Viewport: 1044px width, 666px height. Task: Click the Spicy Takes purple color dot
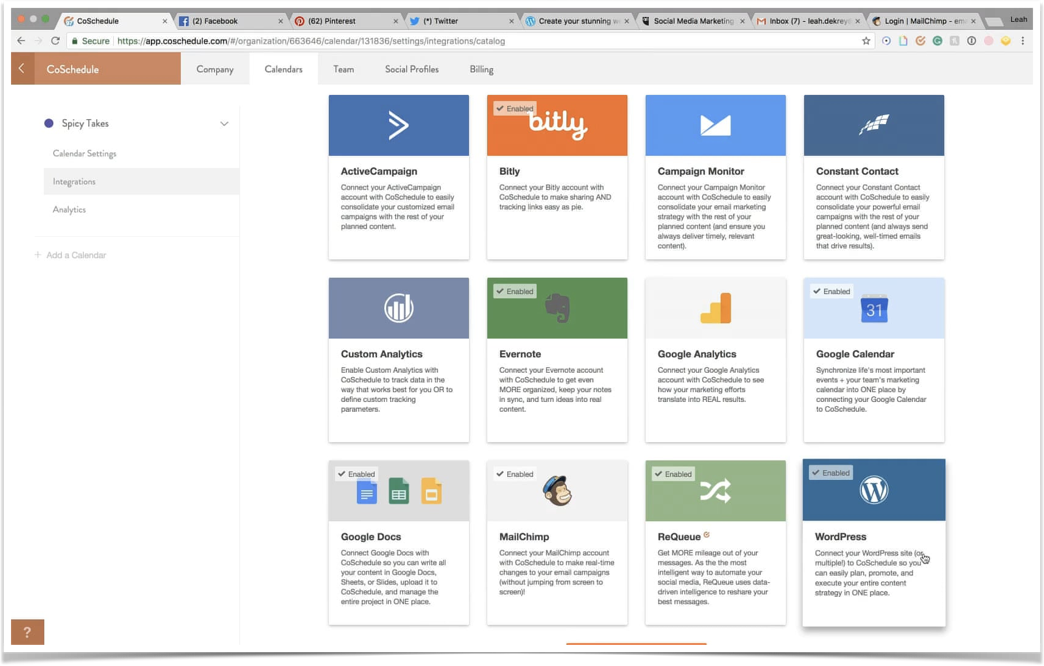coord(48,123)
